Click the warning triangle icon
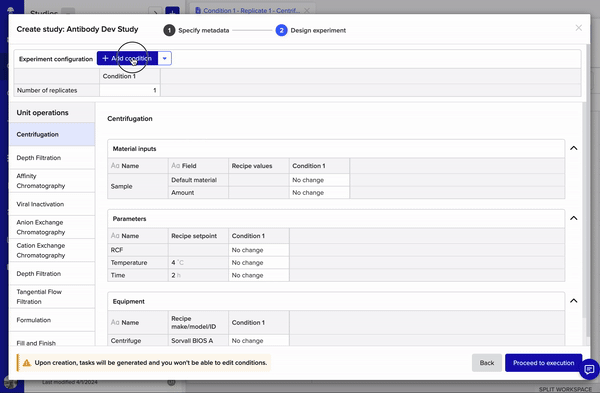600x393 pixels. tap(26, 363)
